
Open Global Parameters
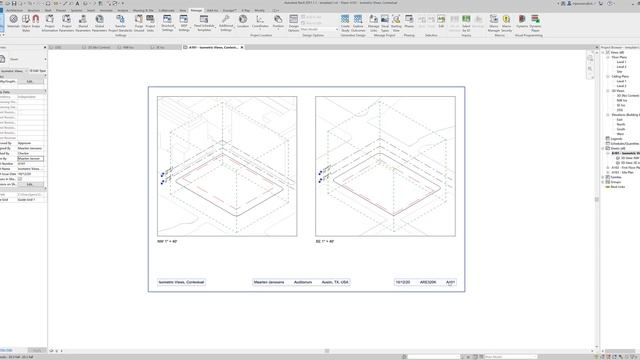pyautogui.click(x=99, y=22)
